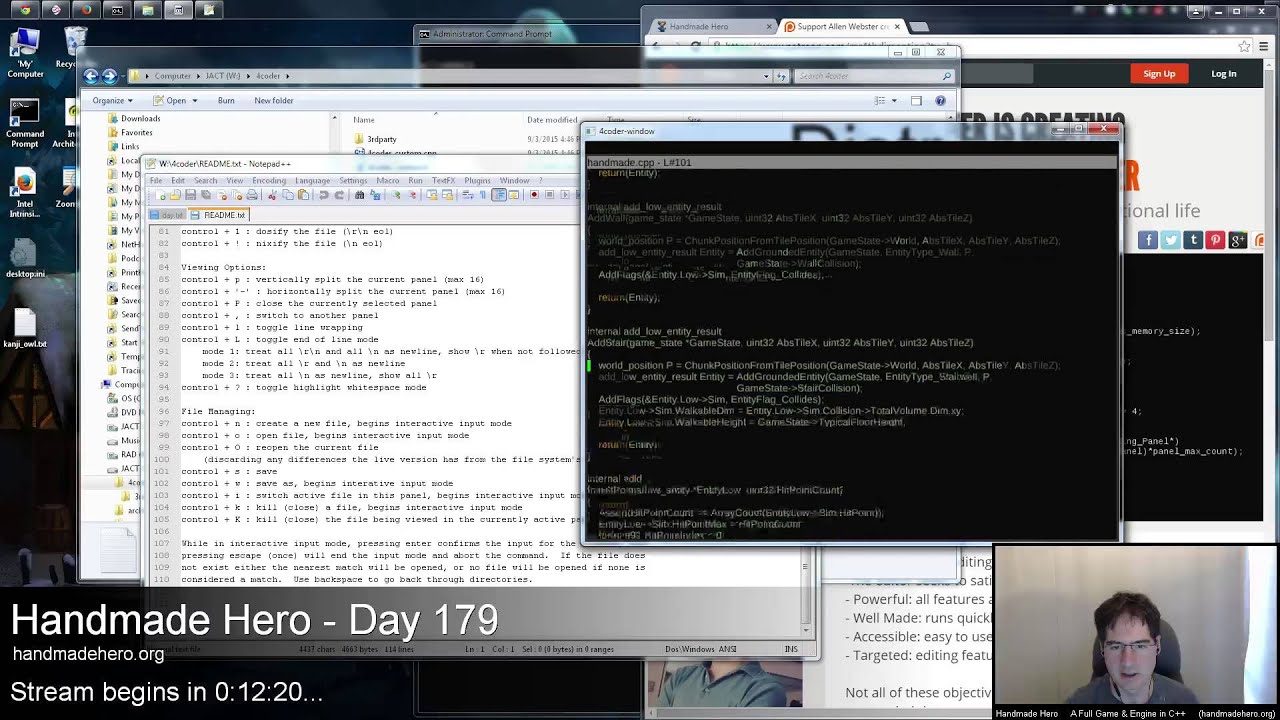The height and width of the screenshot is (720, 1280).
Task: Sort by Name column in Explorer
Action: point(363,120)
